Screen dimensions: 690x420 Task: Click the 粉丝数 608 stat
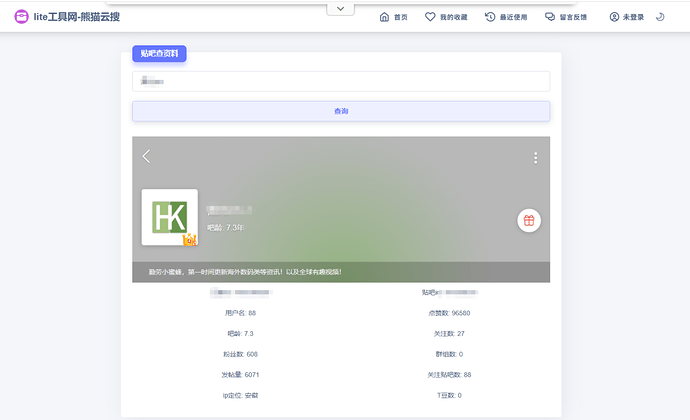coord(240,354)
